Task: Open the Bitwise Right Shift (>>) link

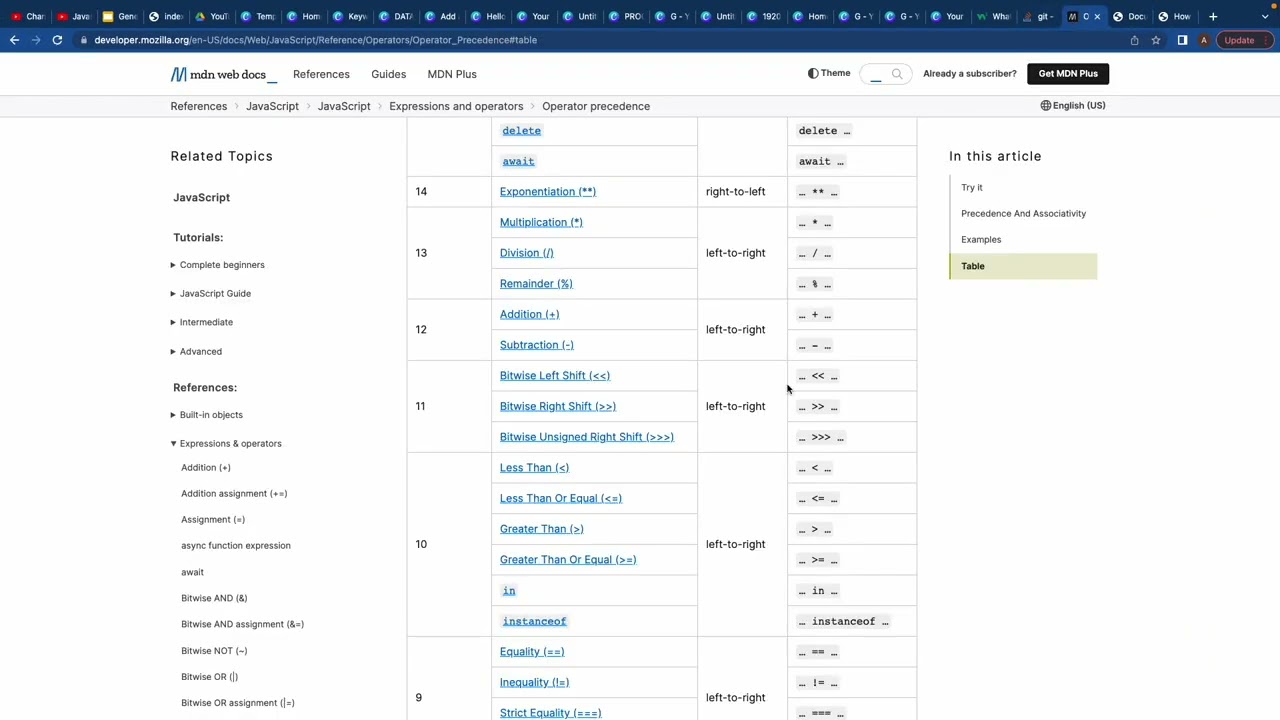Action: click(558, 406)
